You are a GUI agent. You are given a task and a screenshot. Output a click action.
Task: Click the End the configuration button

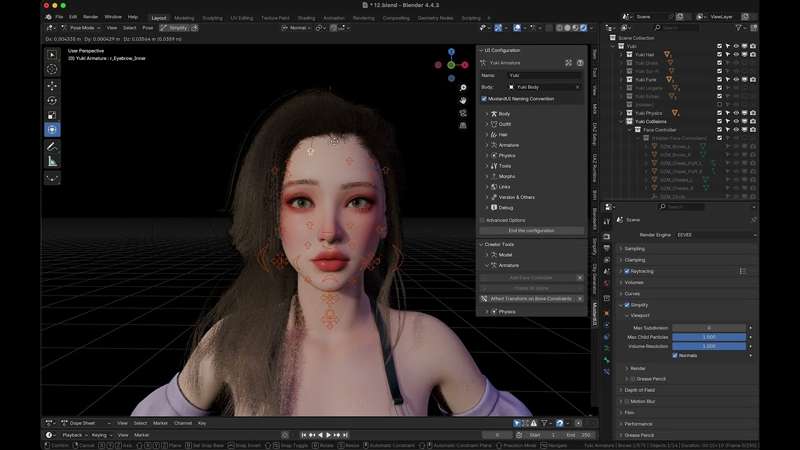(x=532, y=231)
